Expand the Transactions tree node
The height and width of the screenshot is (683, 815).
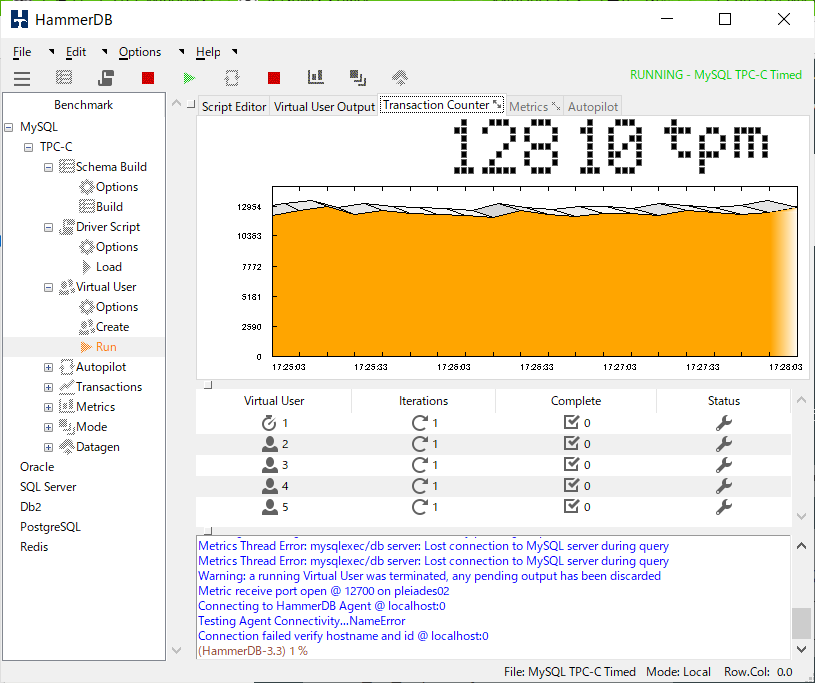click(48, 387)
